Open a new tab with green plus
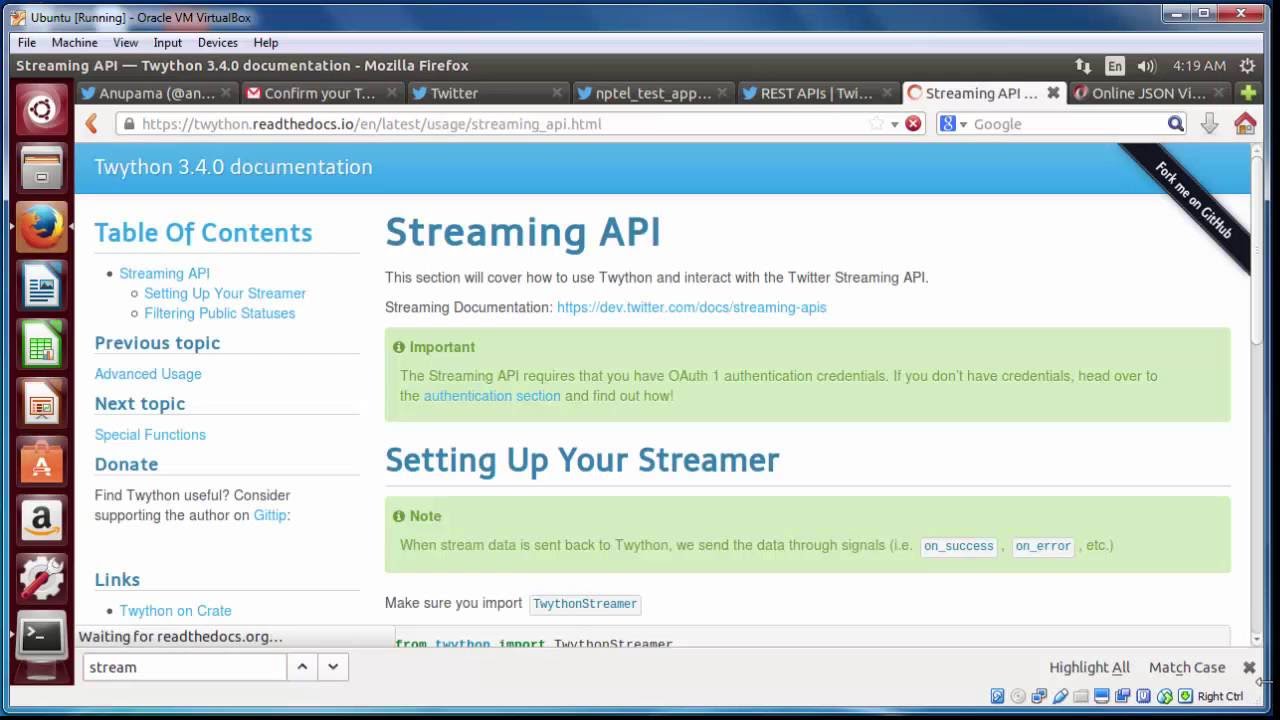Viewport: 1280px width, 720px height. (x=1248, y=93)
